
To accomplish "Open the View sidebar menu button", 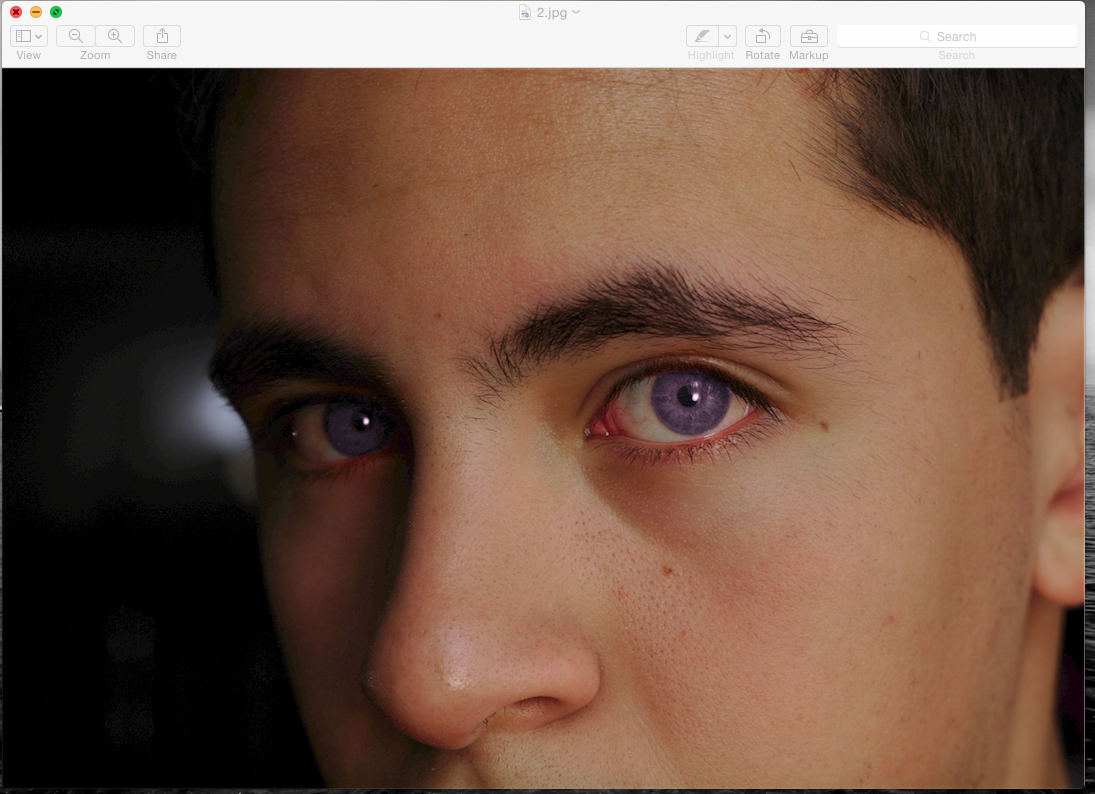I will [x=29, y=36].
